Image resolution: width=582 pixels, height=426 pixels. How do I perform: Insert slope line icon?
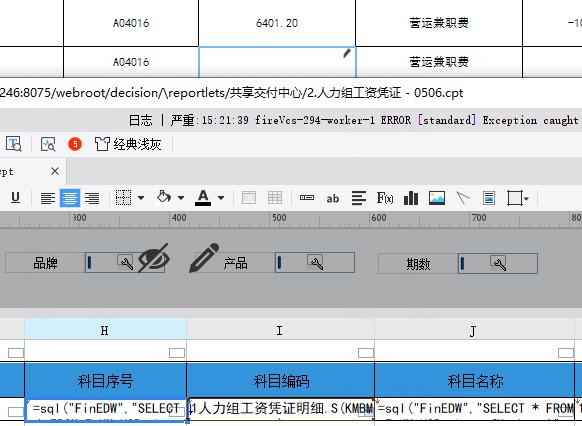click(463, 198)
